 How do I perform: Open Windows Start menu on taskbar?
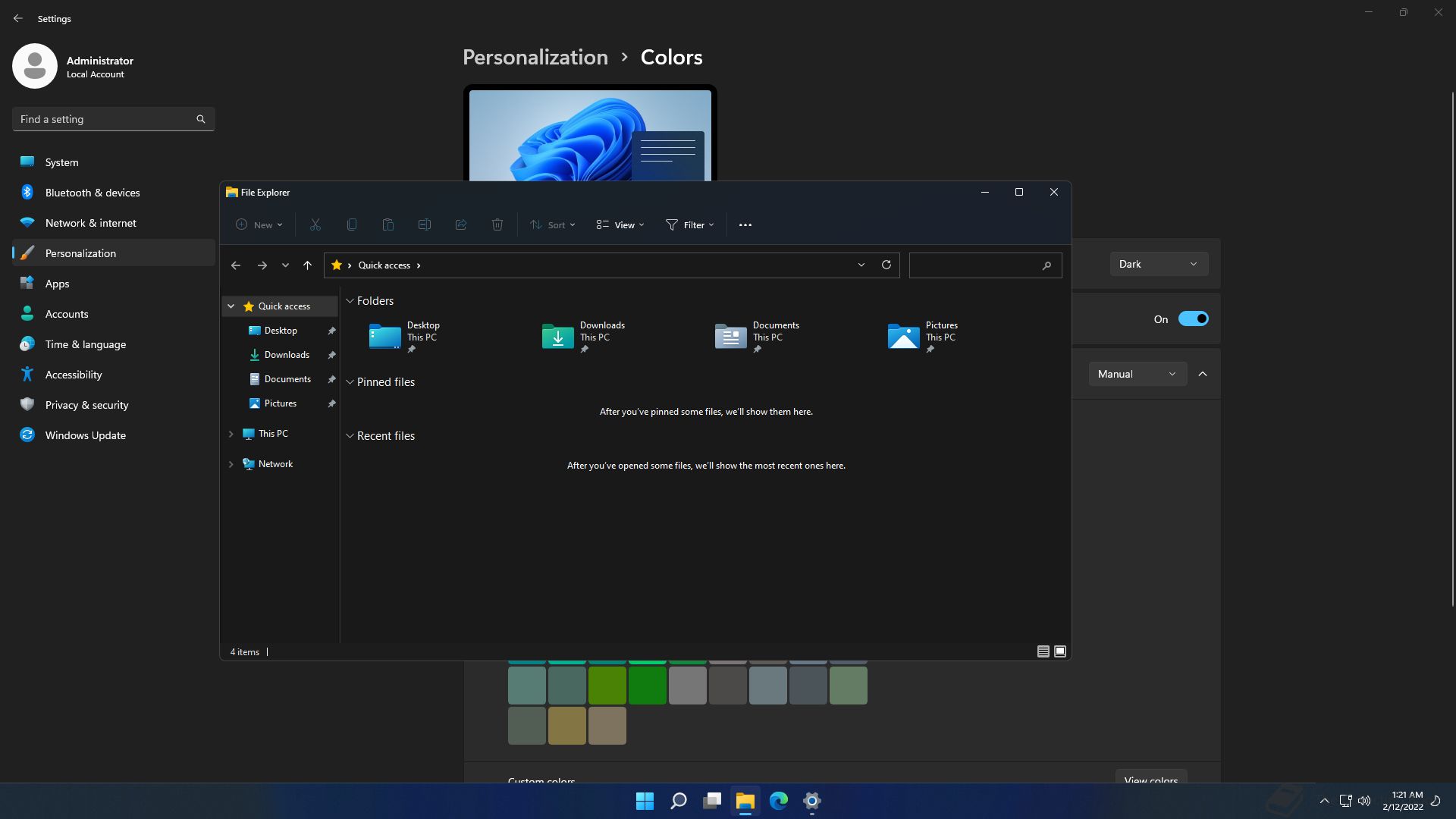pyautogui.click(x=645, y=801)
